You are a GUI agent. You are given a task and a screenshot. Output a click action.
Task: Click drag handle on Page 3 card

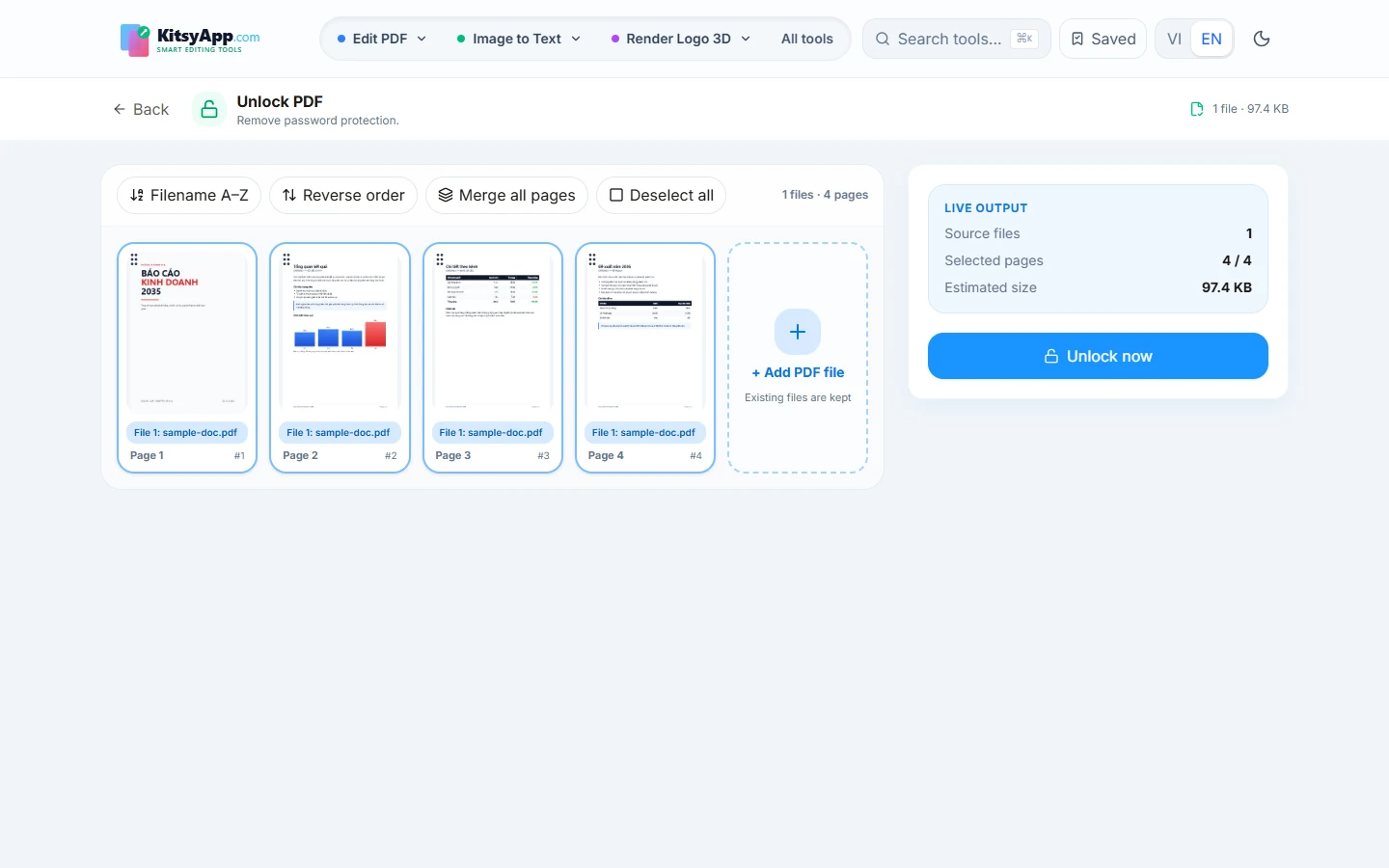[440, 259]
